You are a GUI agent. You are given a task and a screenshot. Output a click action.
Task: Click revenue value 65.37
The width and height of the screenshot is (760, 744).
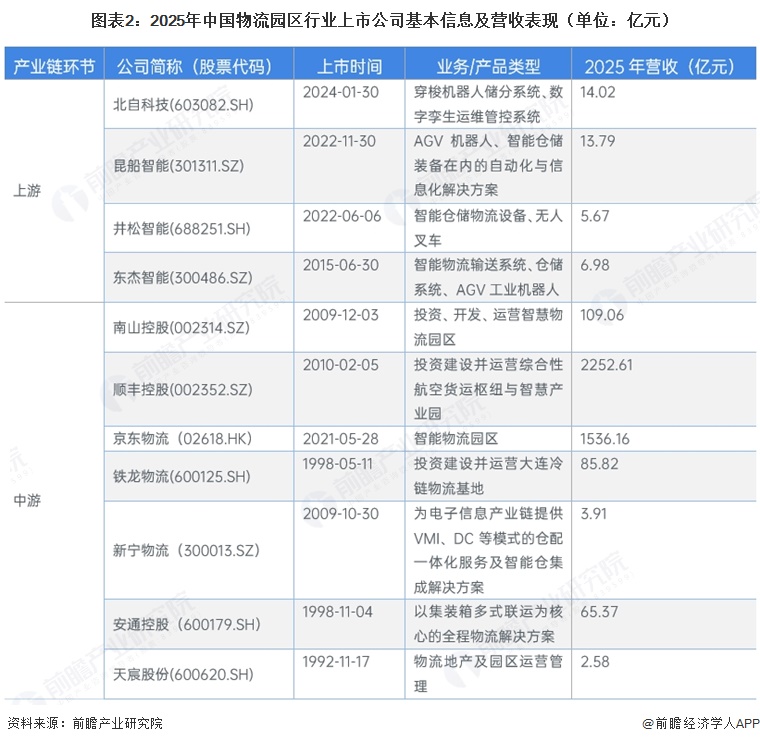[x=599, y=612]
